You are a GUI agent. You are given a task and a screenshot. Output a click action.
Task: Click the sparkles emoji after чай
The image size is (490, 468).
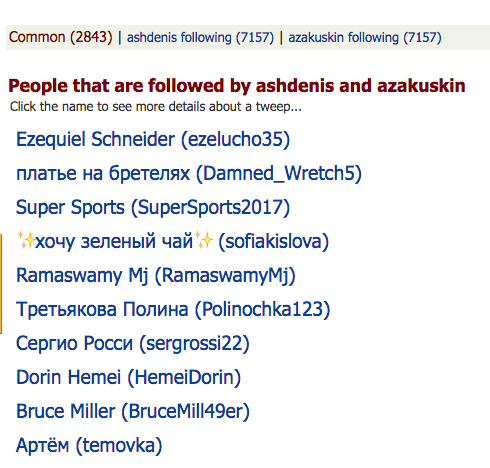[x=204, y=240]
